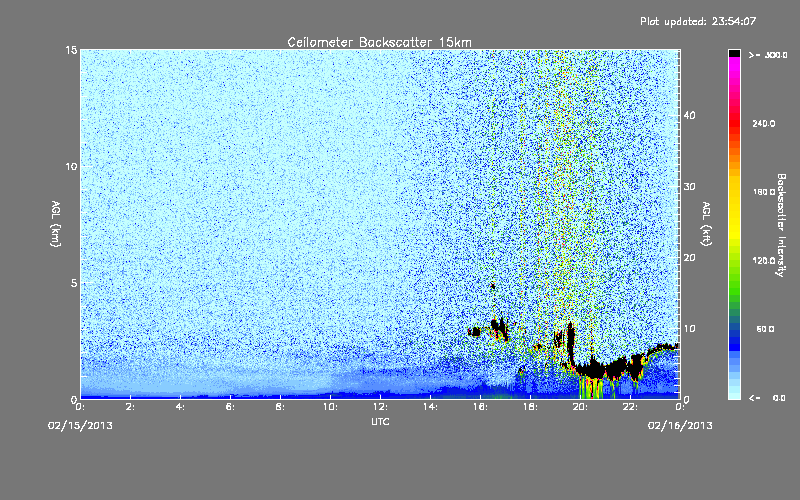The height and width of the screenshot is (500, 800).
Task: Click the colorbar maximum label 300.0
Action: (x=776, y=55)
